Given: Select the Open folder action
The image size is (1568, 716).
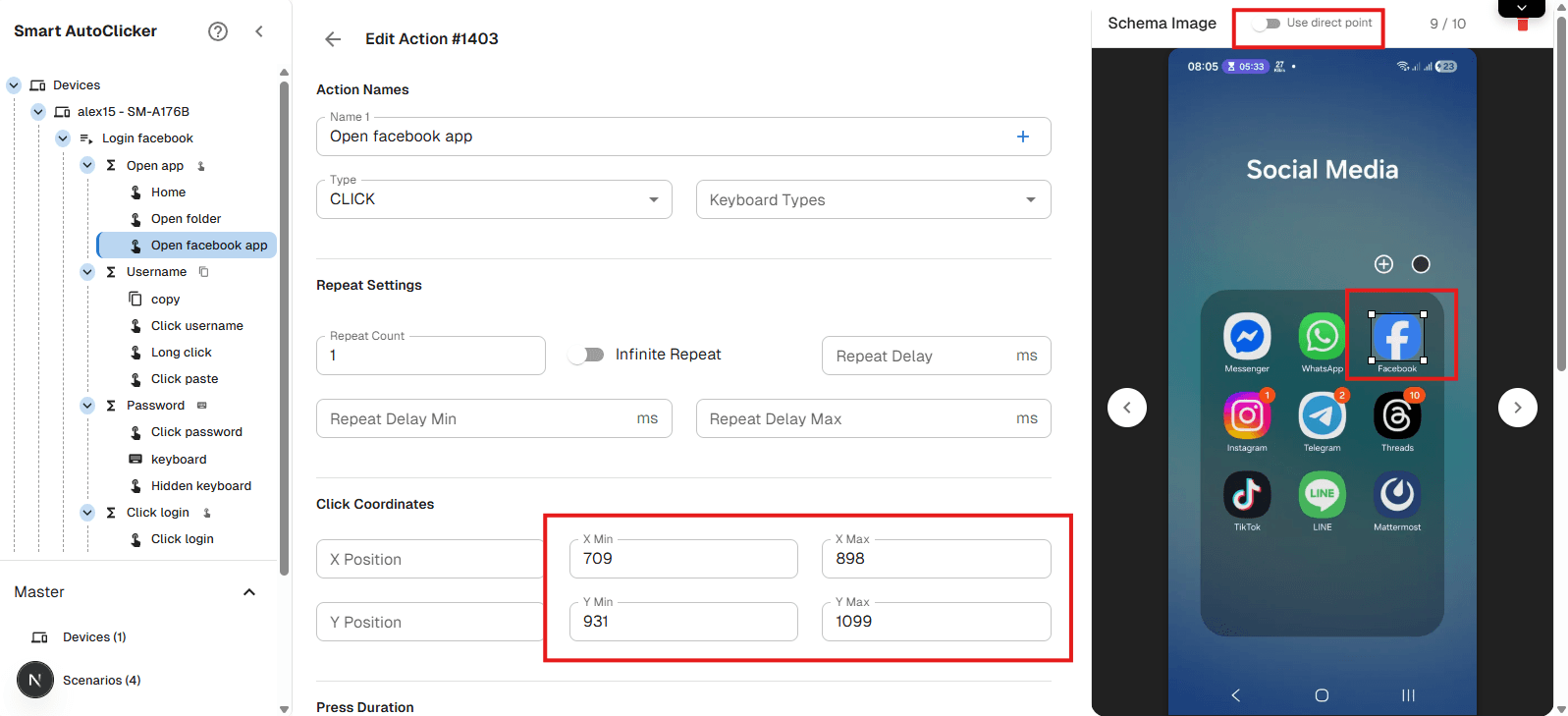Looking at the screenshot, I should tap(186, 219).
